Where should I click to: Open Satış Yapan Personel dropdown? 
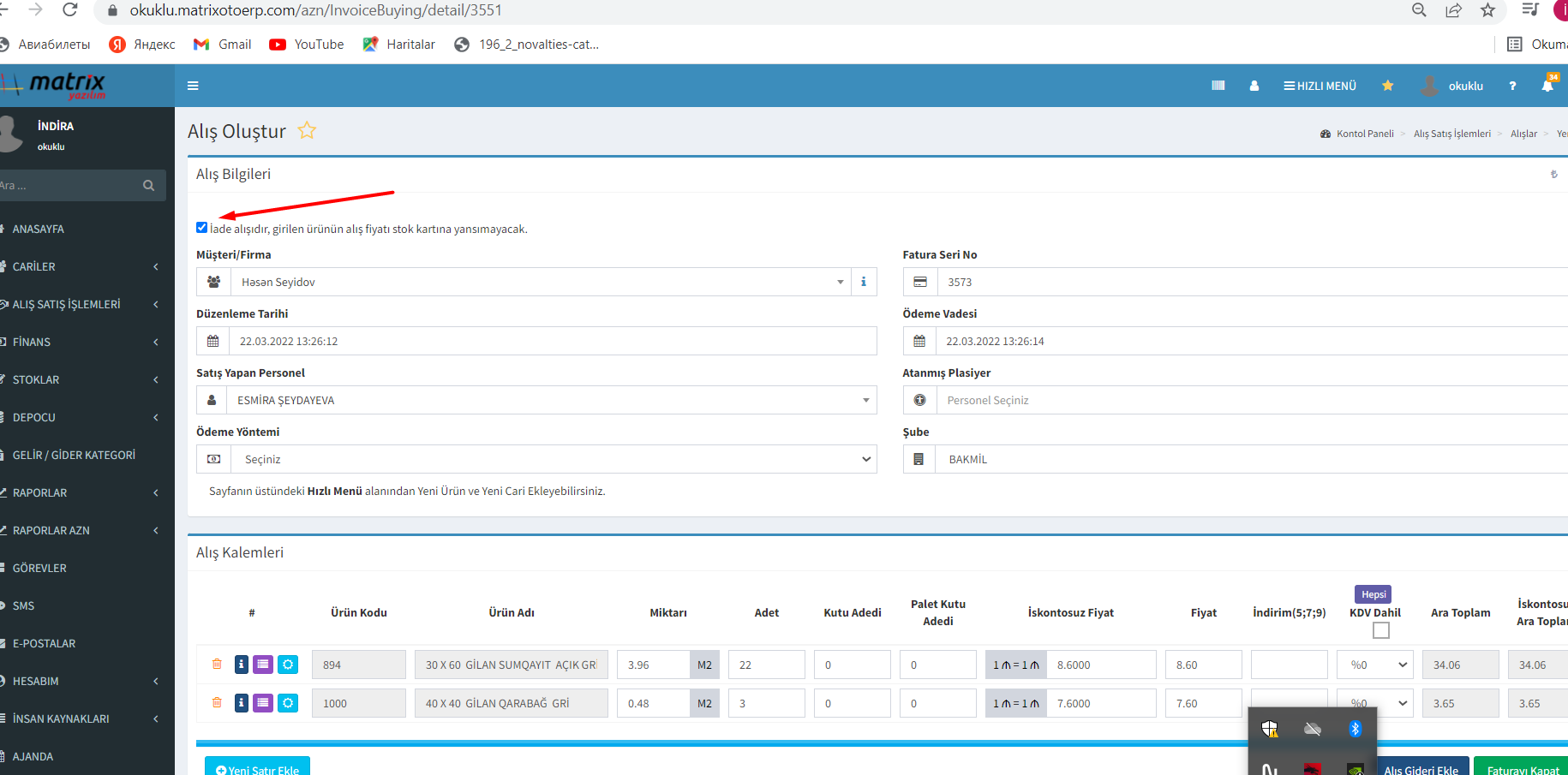pos(553,400)
